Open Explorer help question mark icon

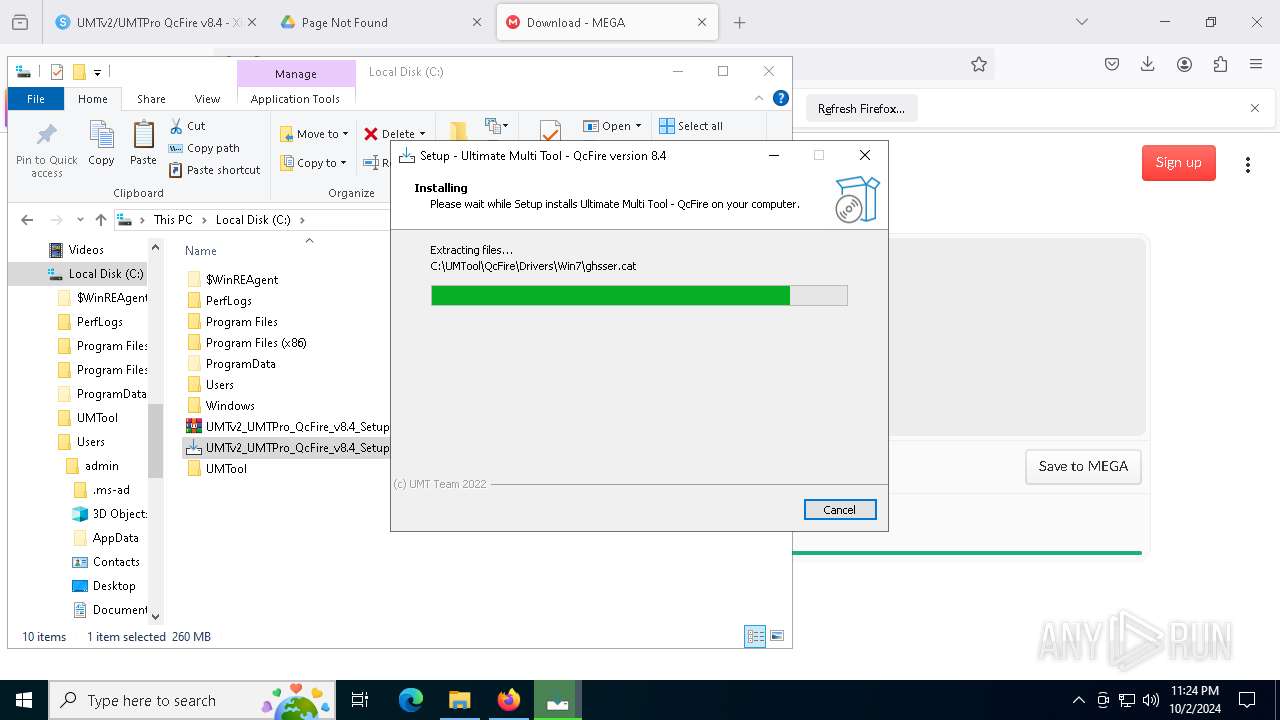781,98
